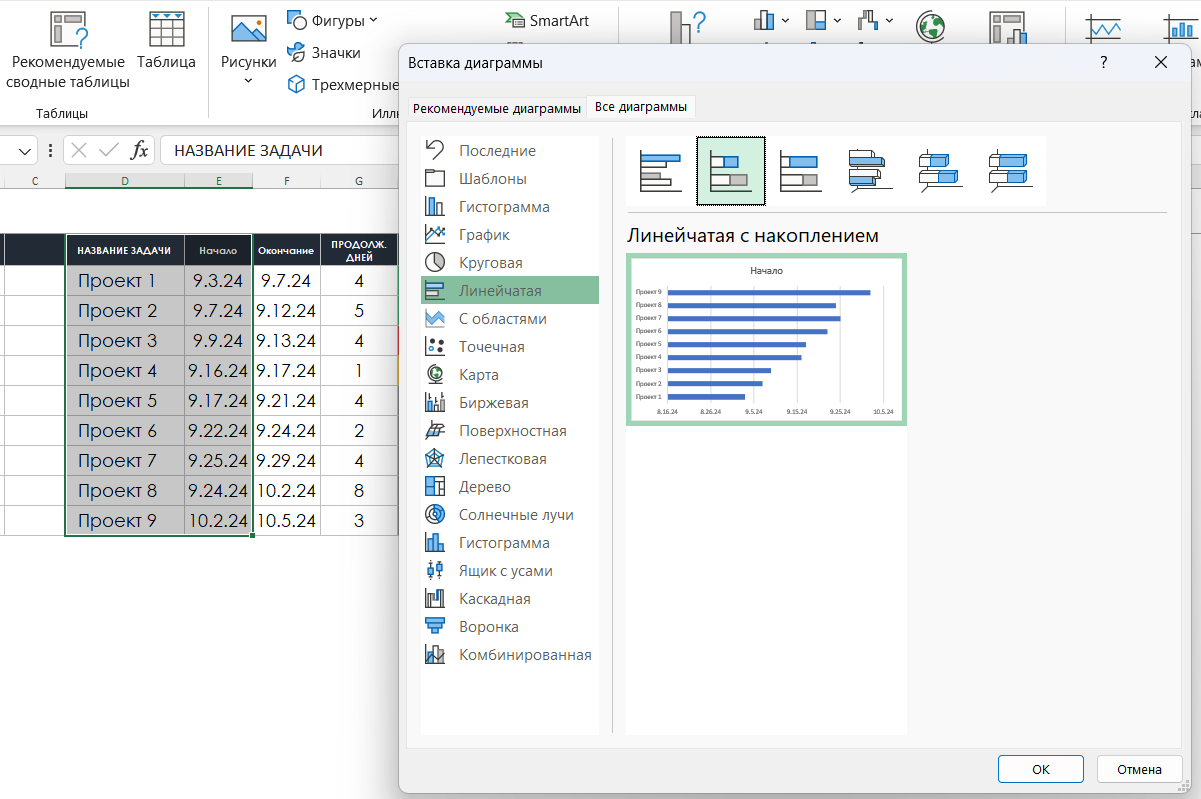Select Карта chart type
This screenshot has width=1201, height=799.
pos(510,375)
